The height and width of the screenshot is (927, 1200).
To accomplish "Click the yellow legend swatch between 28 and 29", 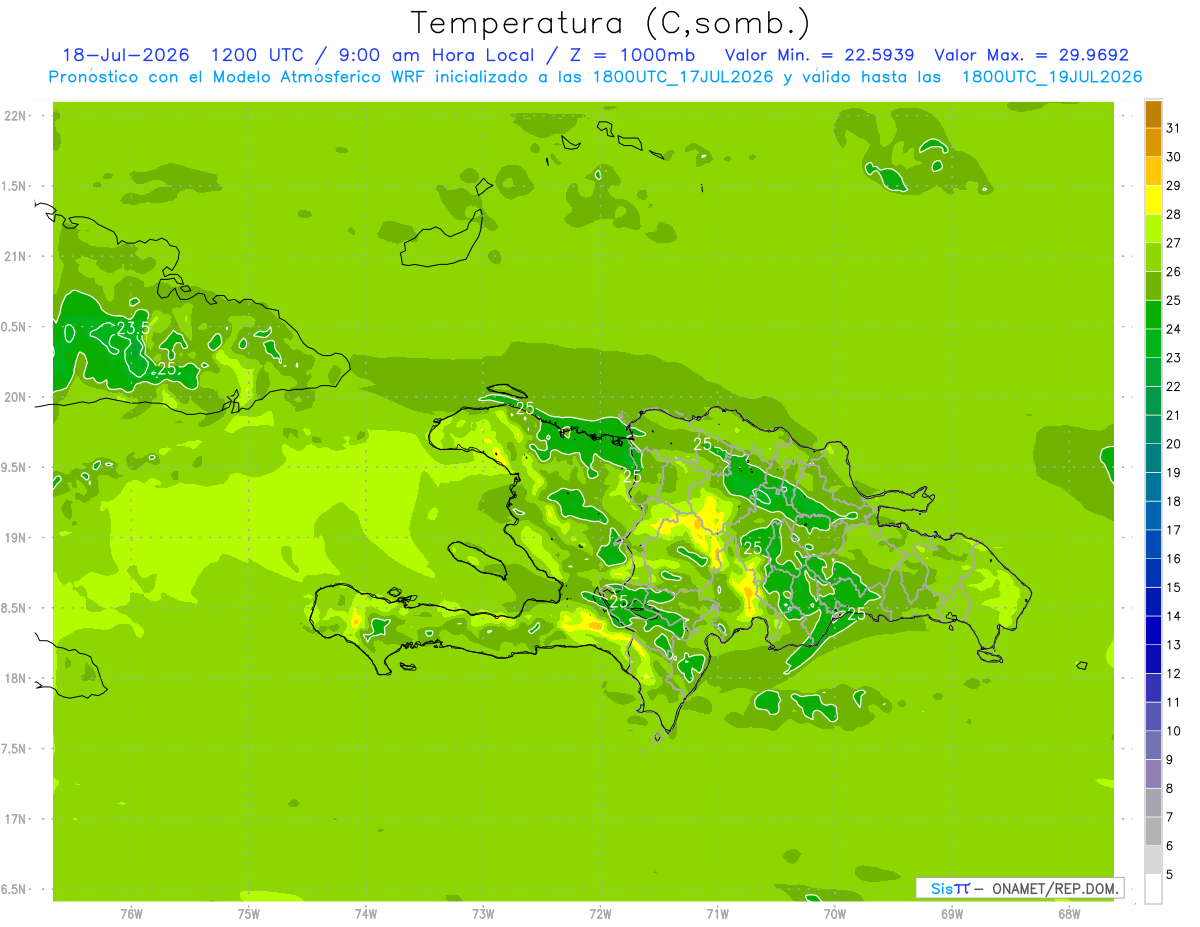I will 1153,200.
